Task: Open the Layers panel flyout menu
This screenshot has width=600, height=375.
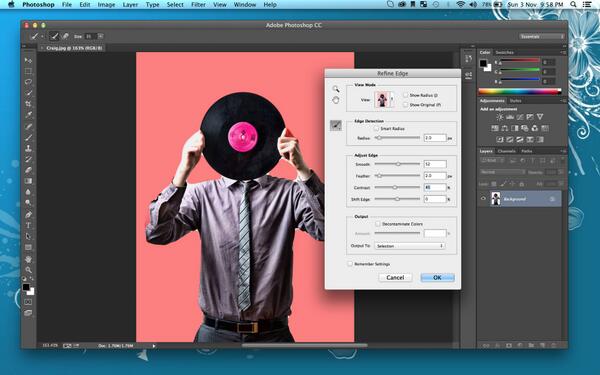Action: (x=563, y=151)
